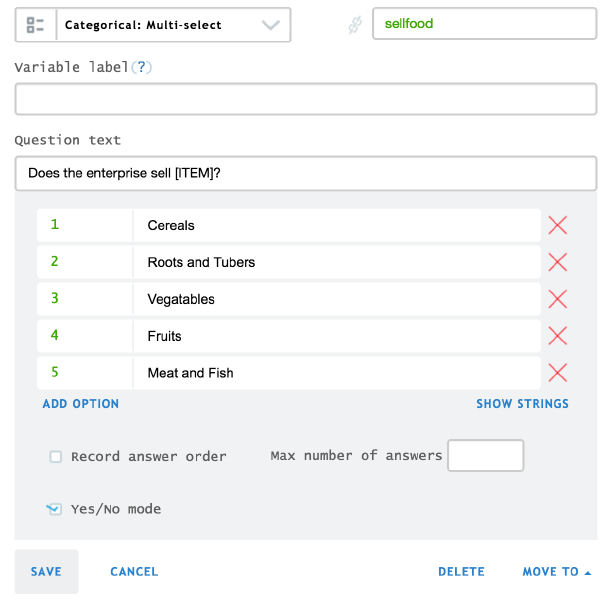Toggle the Yes/No mode checkbox
Image resolution: width=614 pixels, height=600 pixels.
coord(55,509)
